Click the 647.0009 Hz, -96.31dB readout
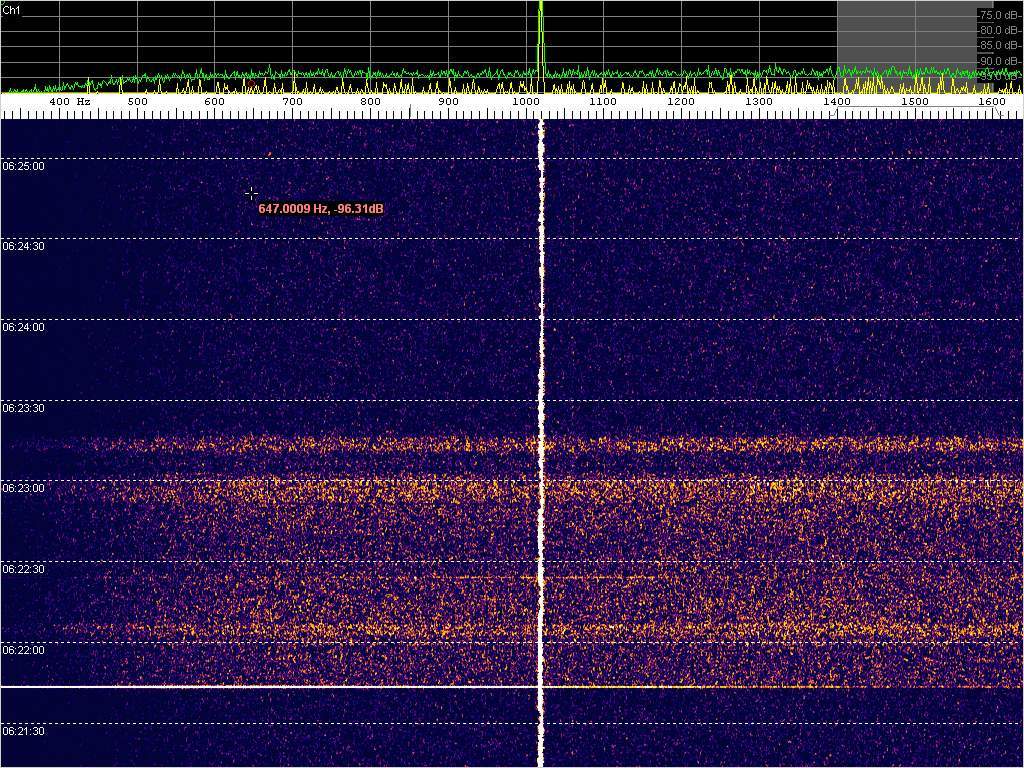 pos(321,209)
